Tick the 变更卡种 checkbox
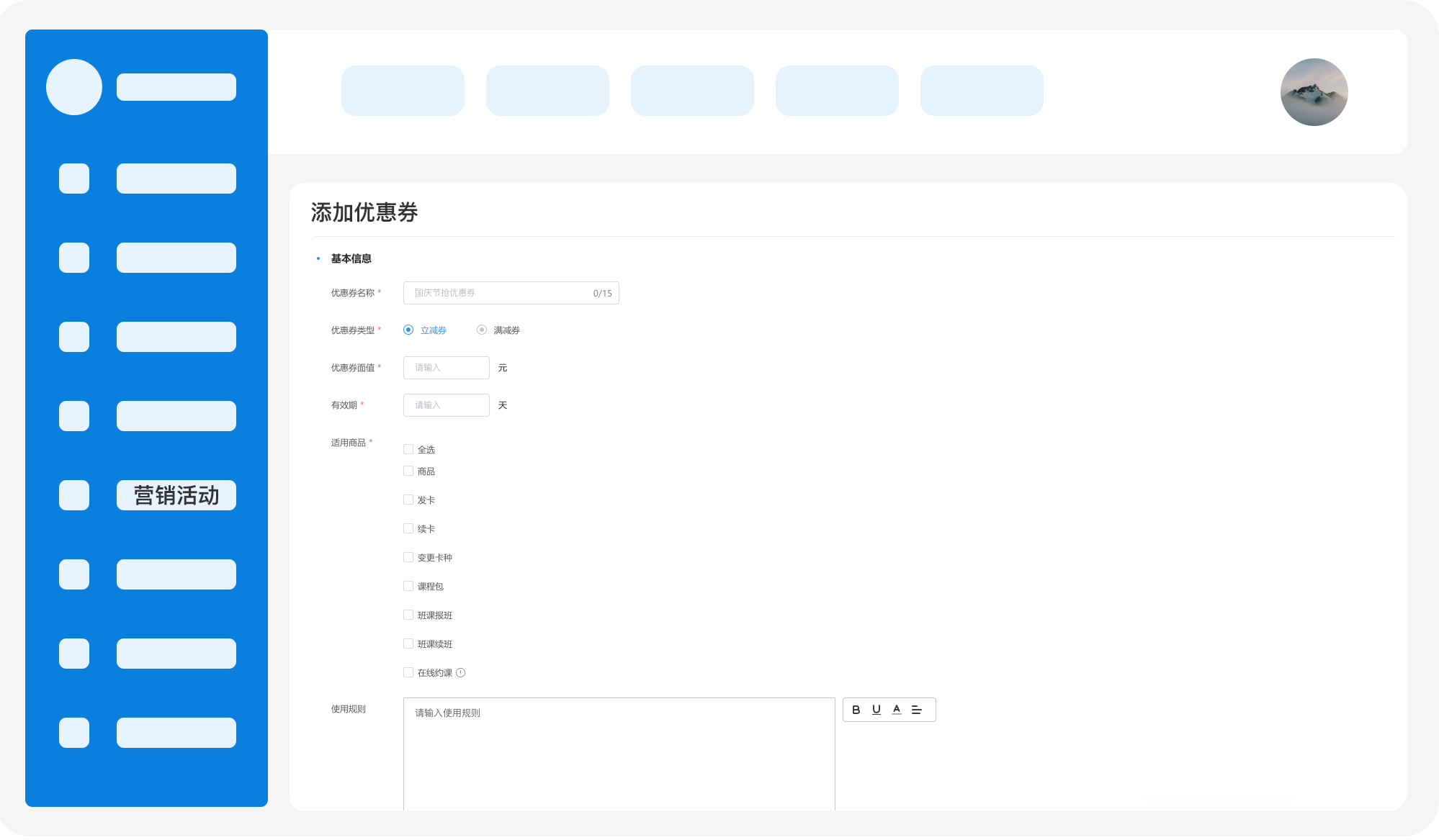Screen dimensions: 1439x840 [408, 557]
